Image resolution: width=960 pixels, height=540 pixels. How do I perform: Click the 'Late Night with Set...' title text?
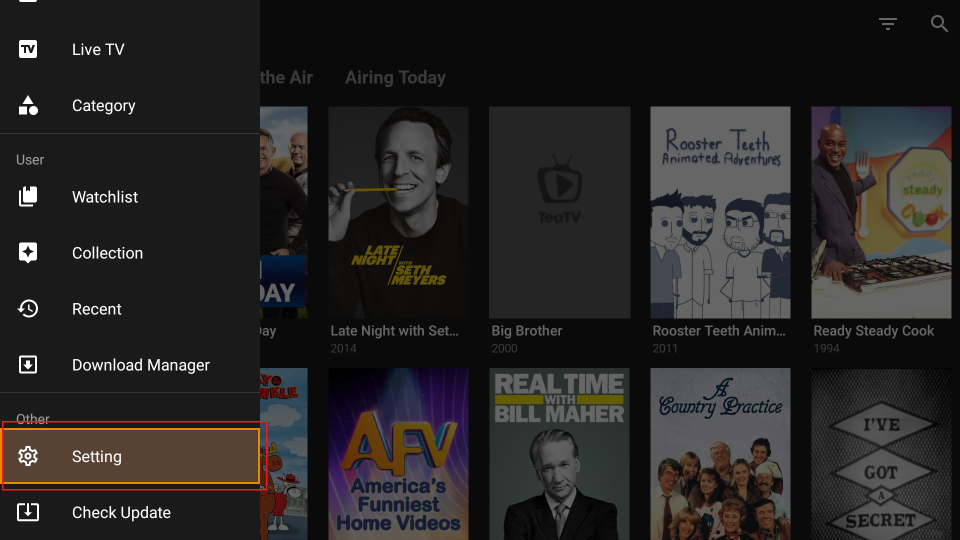(394, 331)
